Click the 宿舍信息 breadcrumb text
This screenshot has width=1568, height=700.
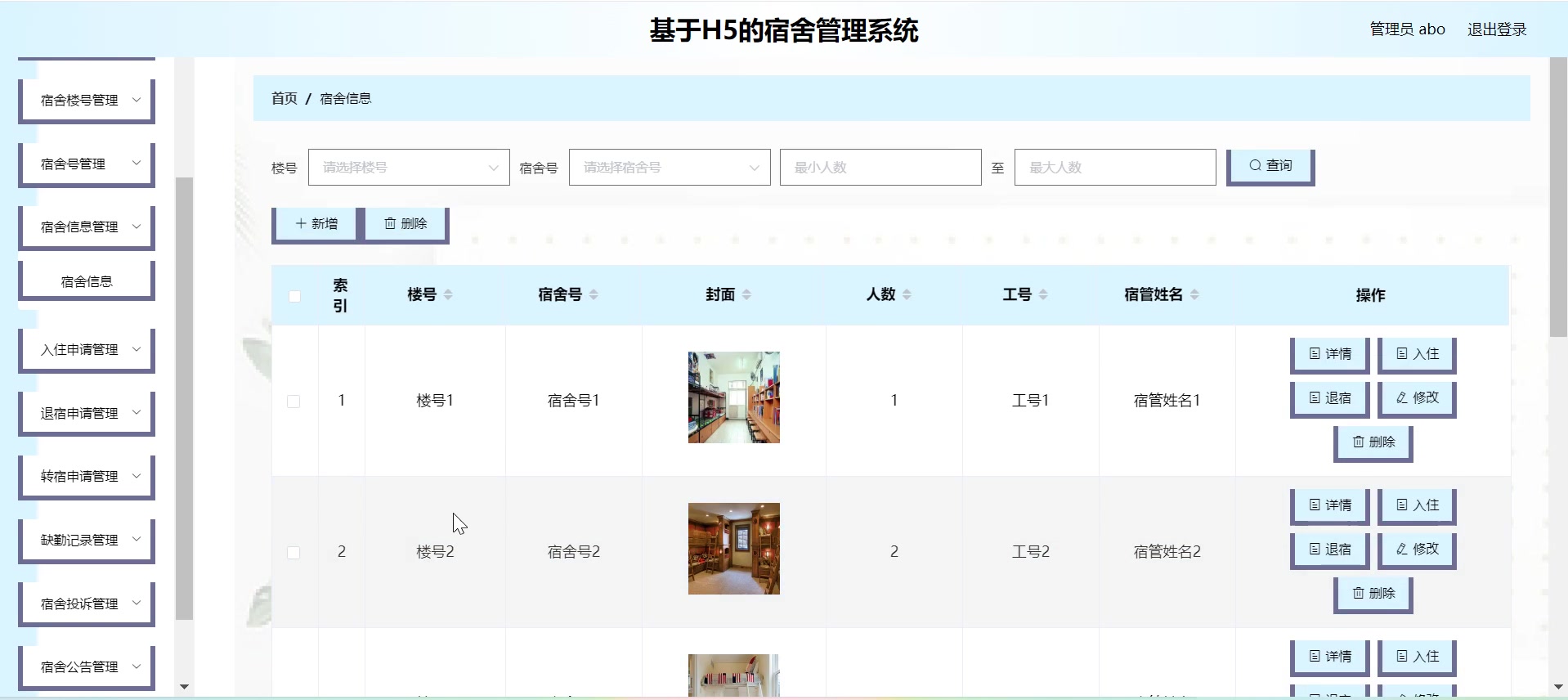coord(346,98)
